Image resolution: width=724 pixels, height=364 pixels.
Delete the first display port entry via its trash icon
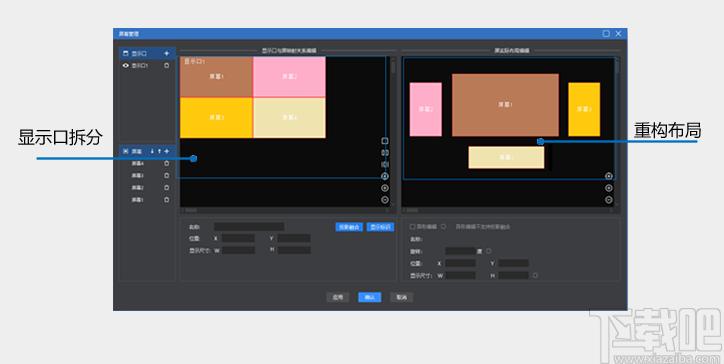167,66
